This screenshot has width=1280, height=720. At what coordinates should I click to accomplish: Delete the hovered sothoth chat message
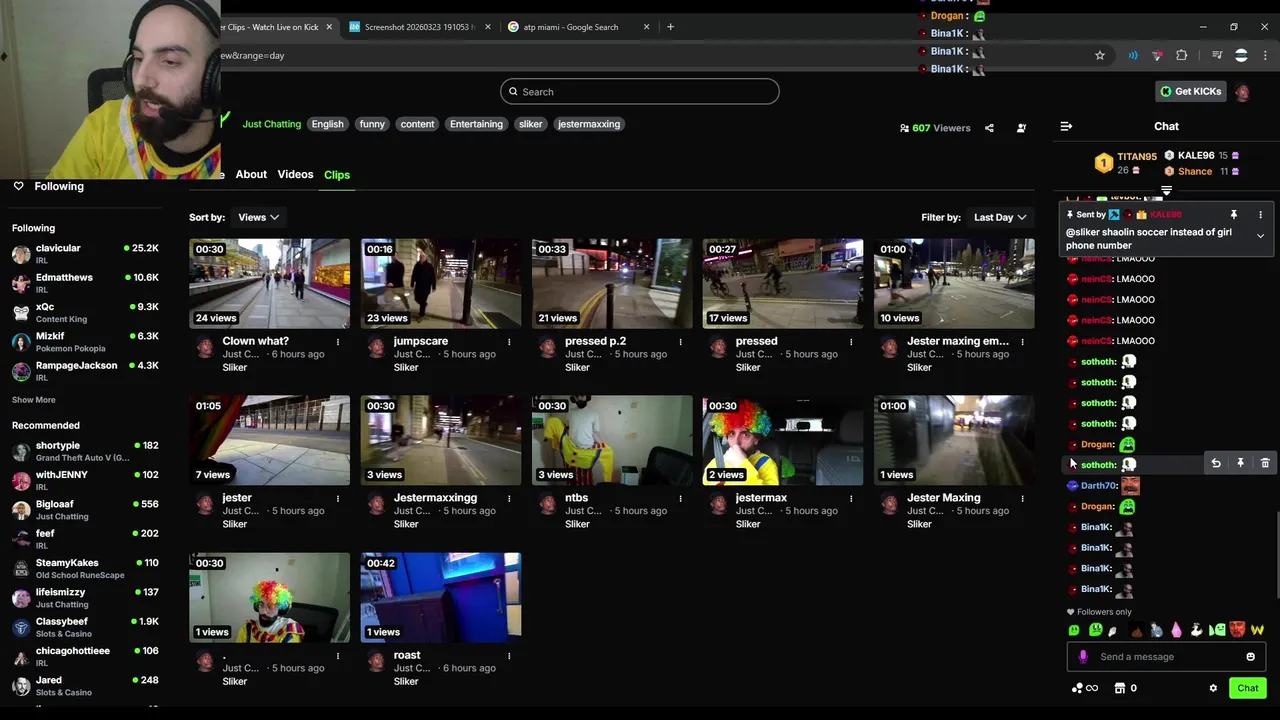click(1265, 464)
